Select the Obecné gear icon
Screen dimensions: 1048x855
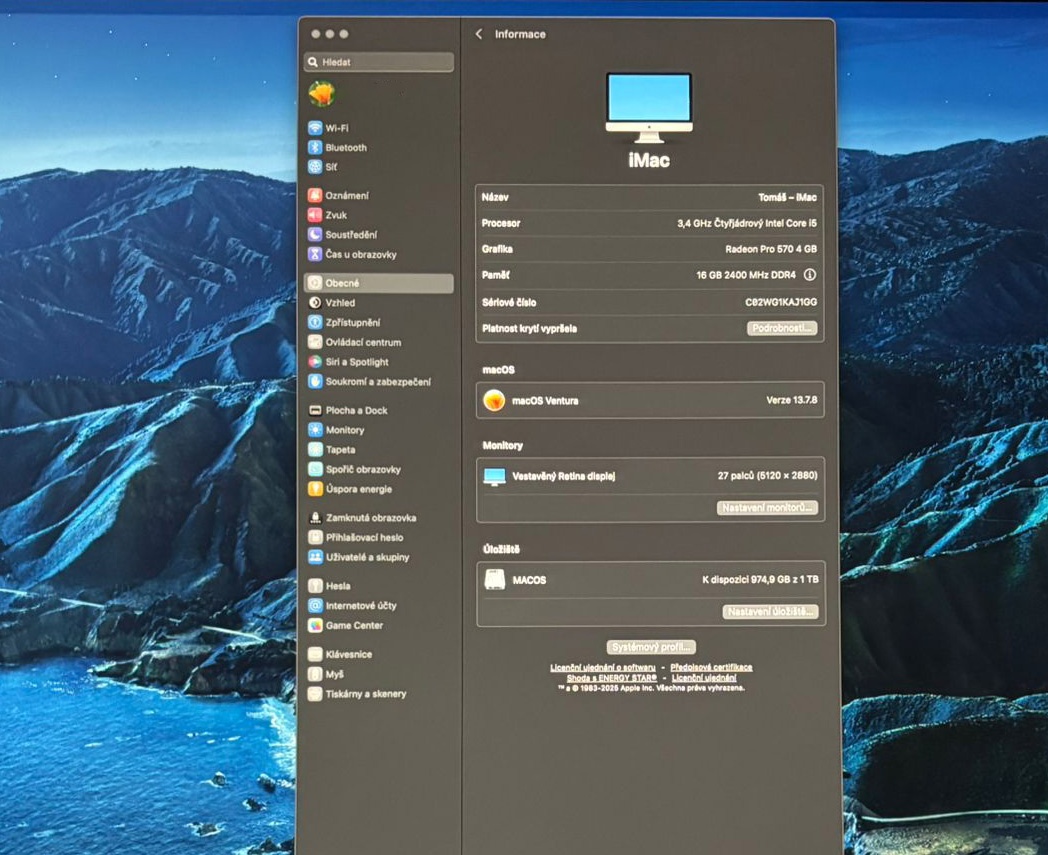(315, 283)
